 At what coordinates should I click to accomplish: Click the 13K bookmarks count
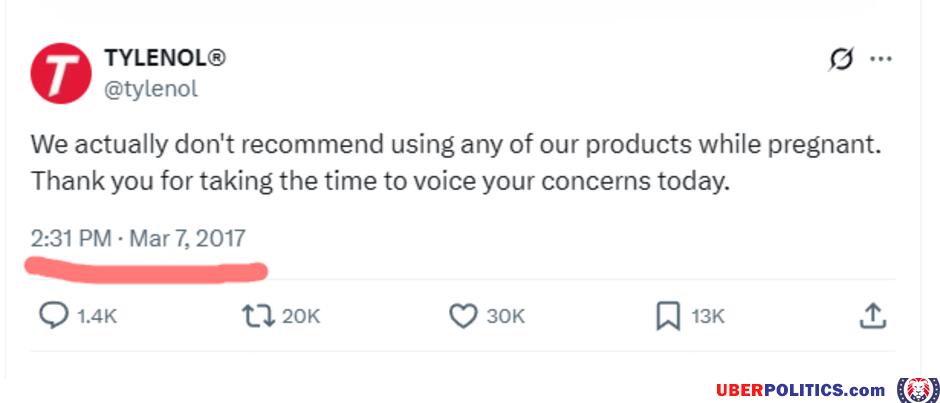coord(707,316)
